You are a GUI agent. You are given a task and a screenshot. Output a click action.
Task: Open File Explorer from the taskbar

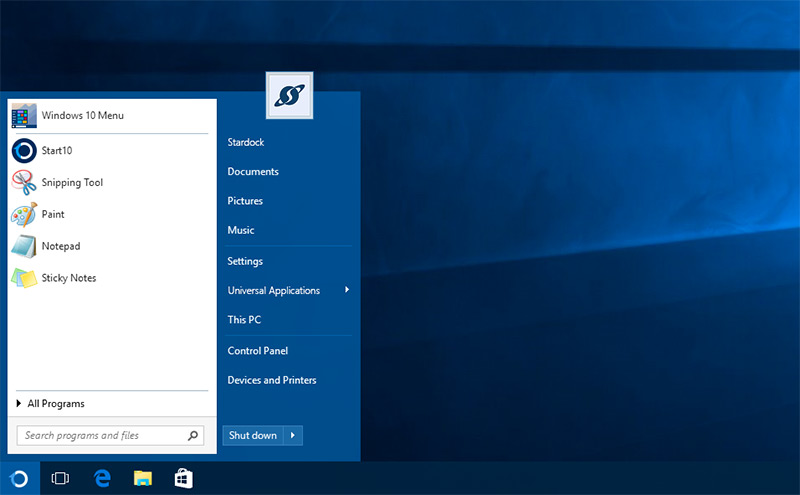(x=143, y=479)
